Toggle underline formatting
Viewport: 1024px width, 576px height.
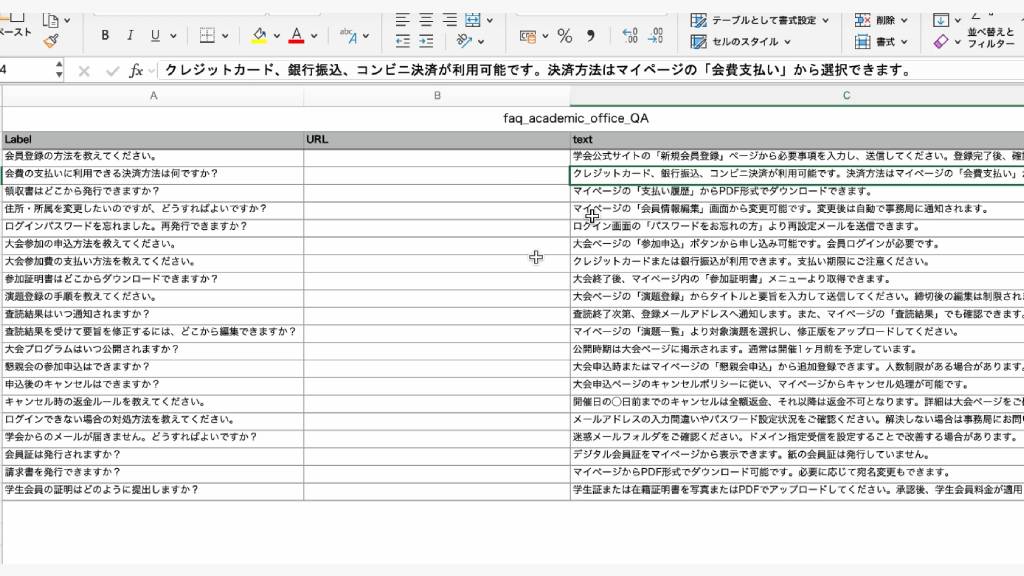[155, 36]
